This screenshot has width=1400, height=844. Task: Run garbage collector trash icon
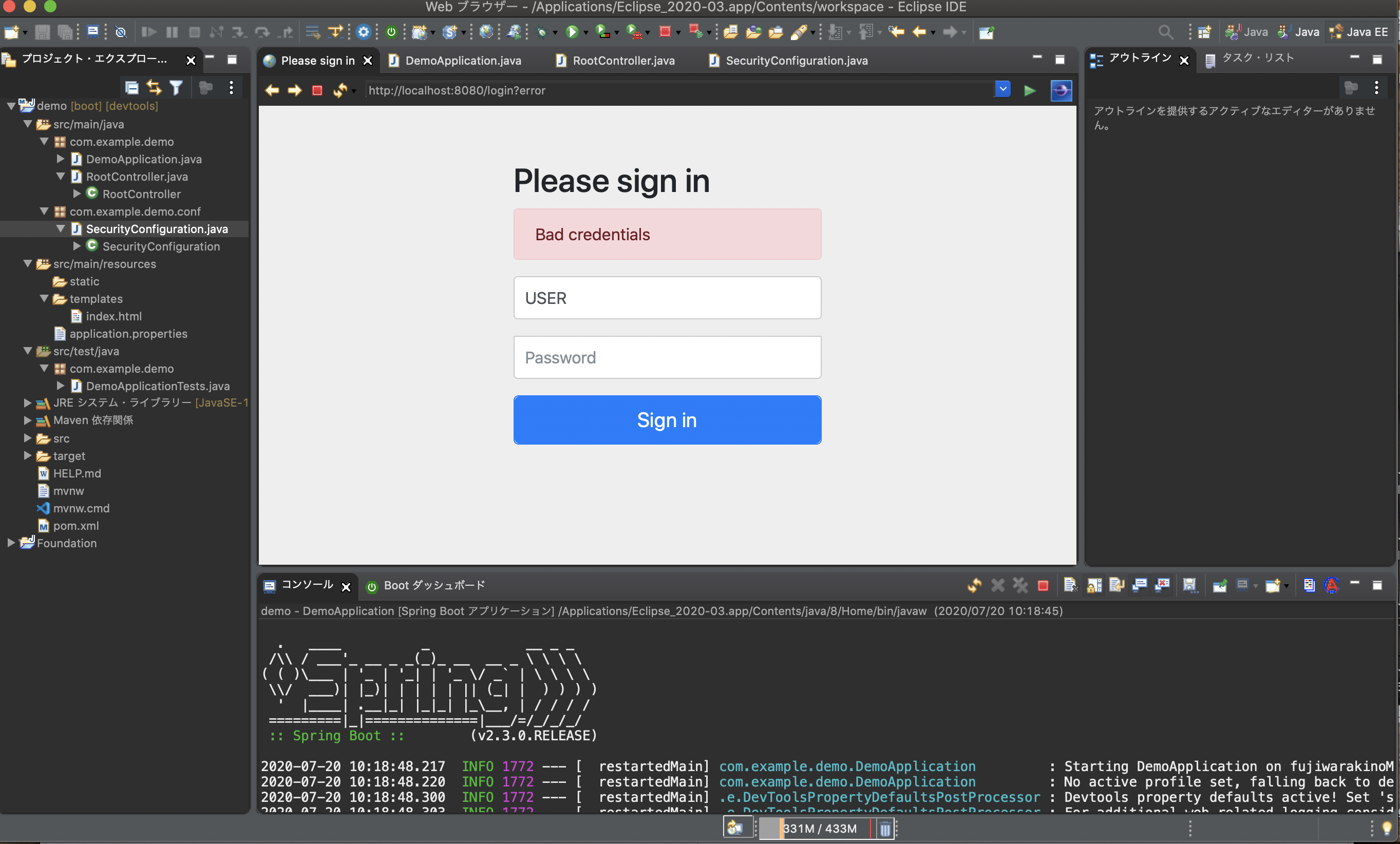[x=885, y=829]
